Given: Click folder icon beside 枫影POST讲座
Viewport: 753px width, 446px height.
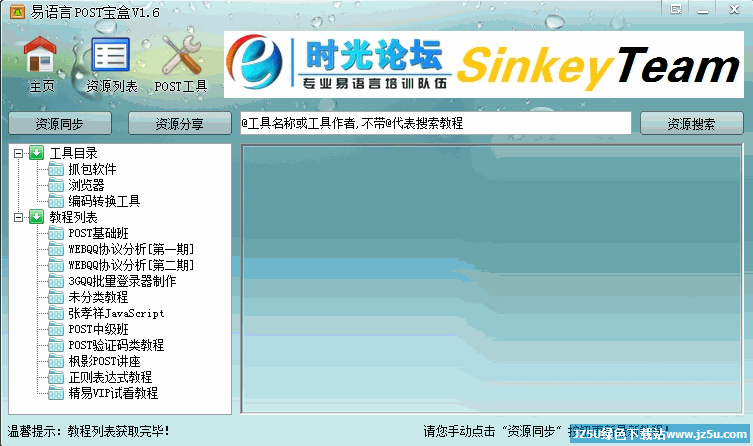Looking at the screenshot, I should tap(56, 361).
